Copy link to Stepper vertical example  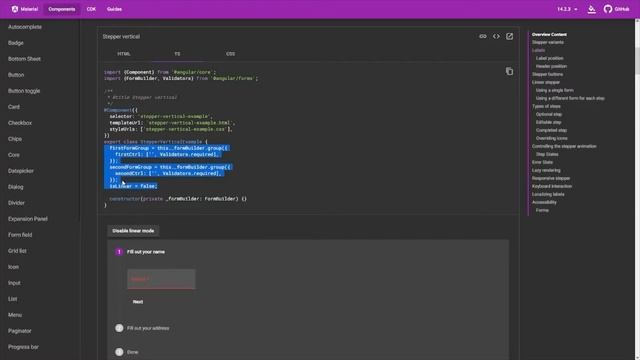[483, 36]
